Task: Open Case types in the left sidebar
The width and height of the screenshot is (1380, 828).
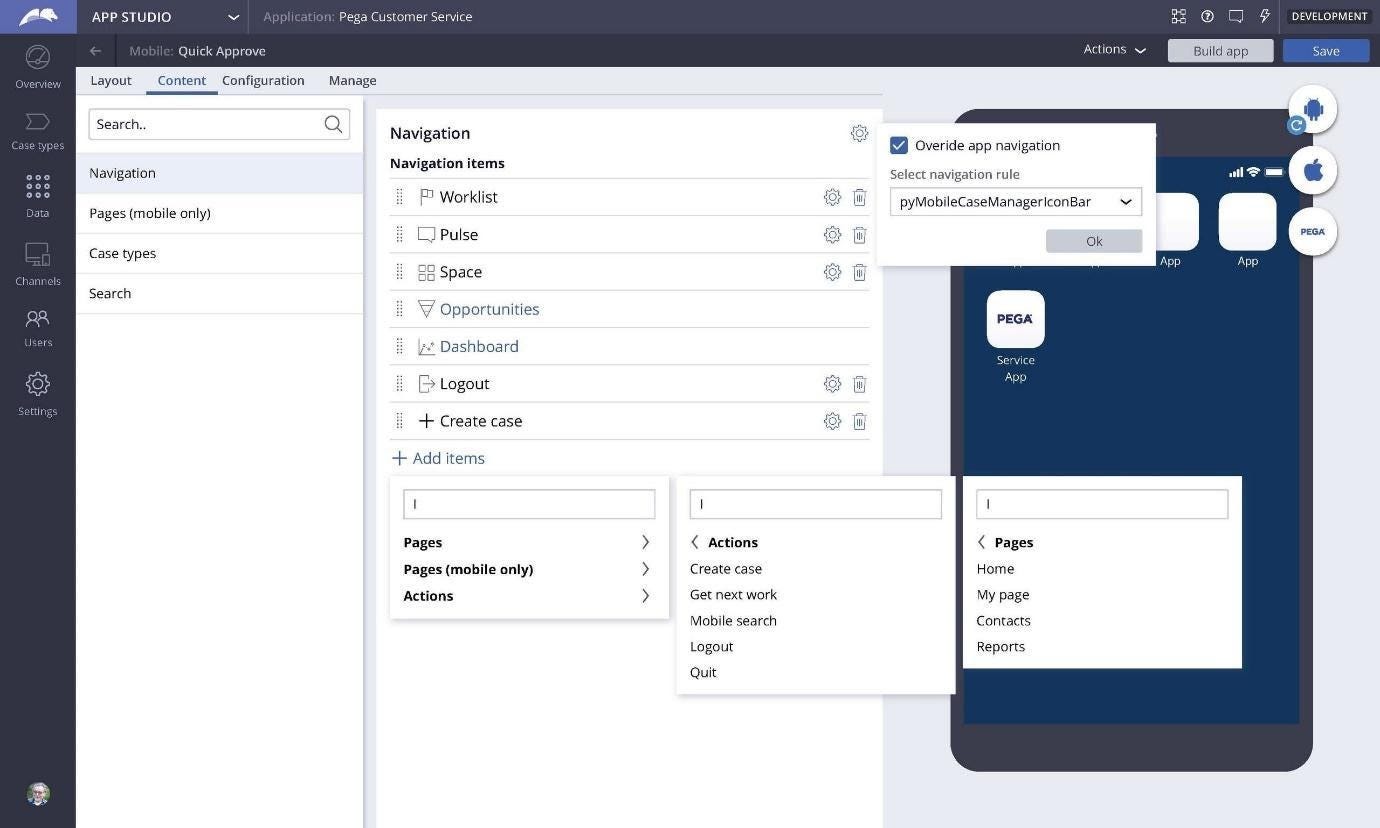Action: coord(38,130)
